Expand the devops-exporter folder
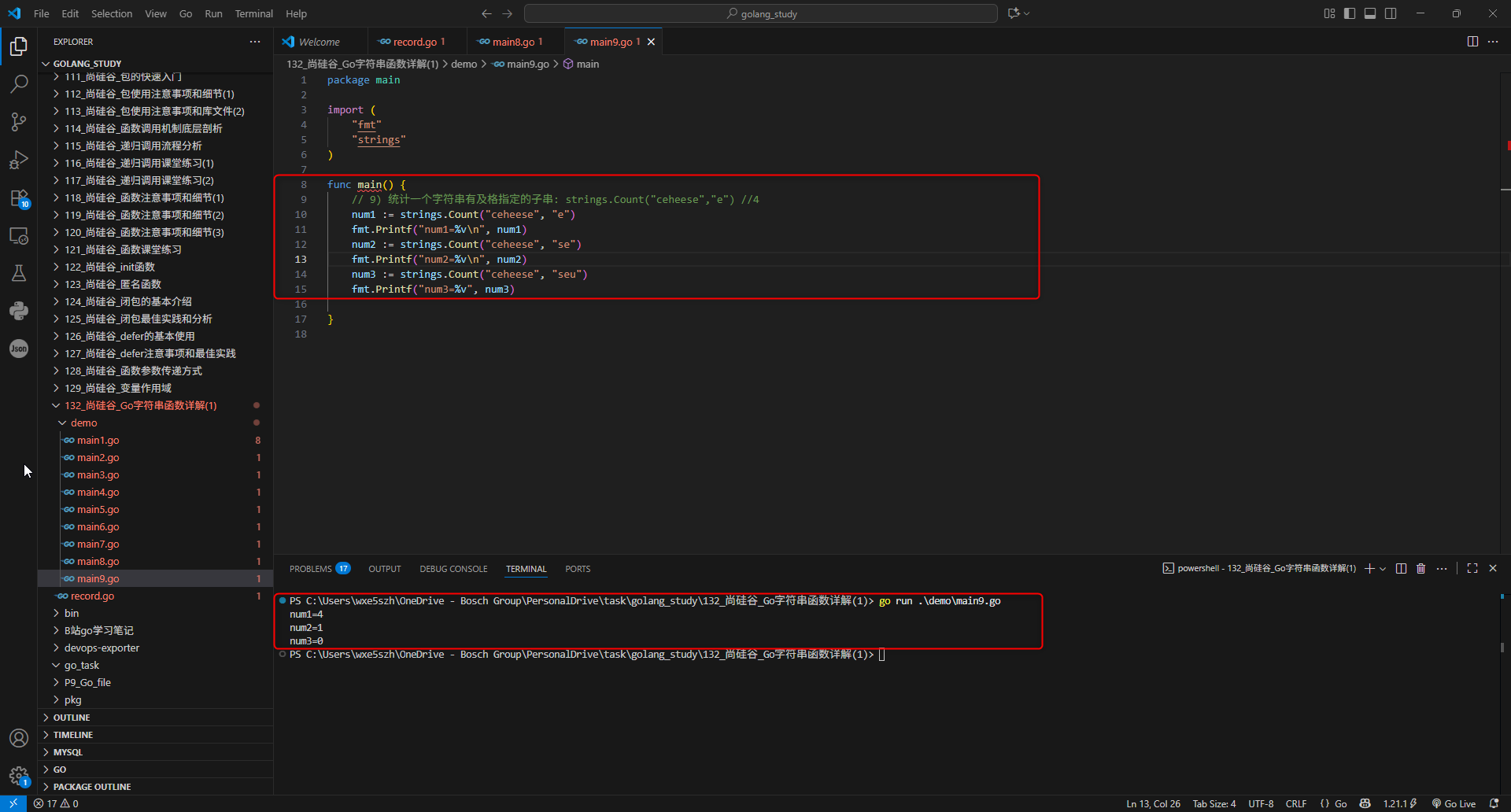This screenshot has height=812, width=1511. [x=156, y=648]
